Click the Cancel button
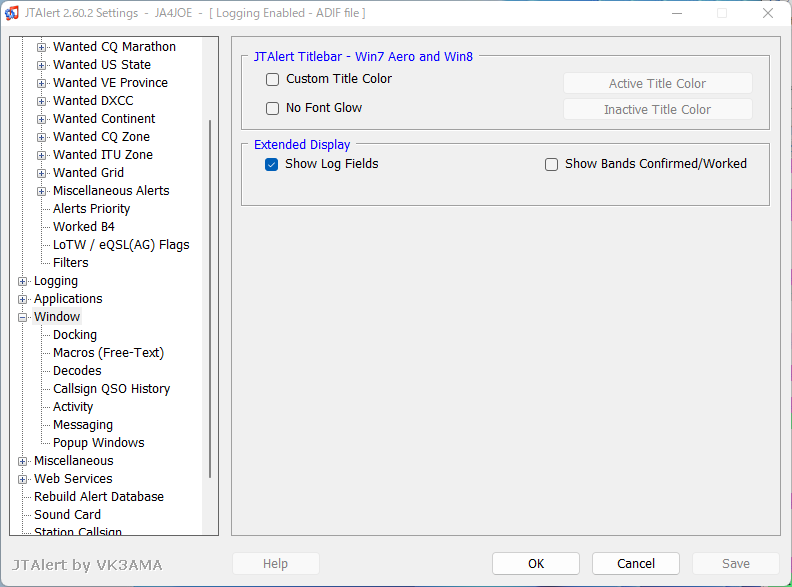The width and height of the screenshot is (792, 587). coord(636,564)
